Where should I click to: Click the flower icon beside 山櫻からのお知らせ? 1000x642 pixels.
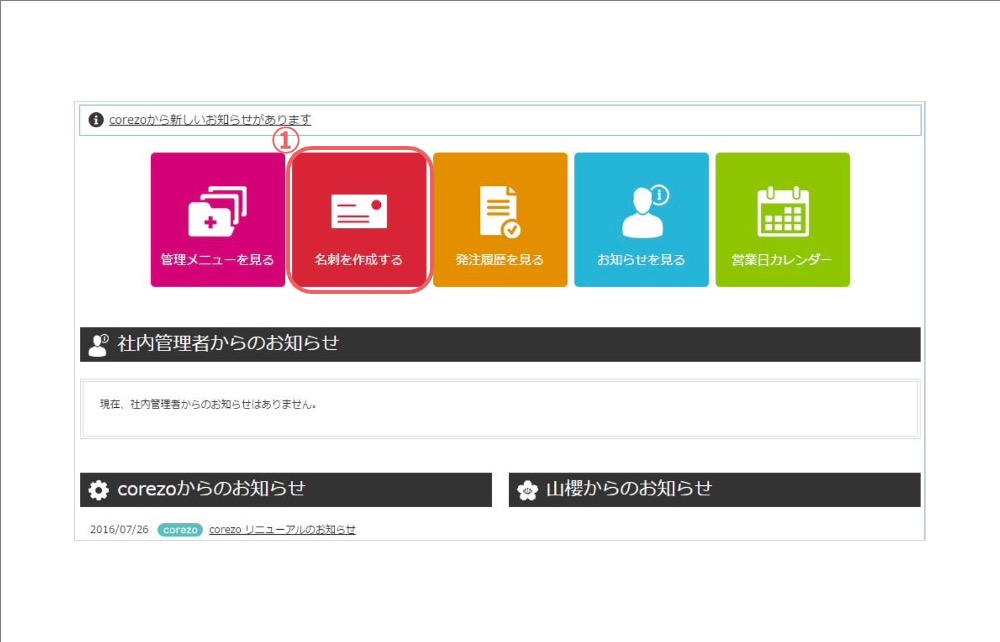click(x=527, y=490)
